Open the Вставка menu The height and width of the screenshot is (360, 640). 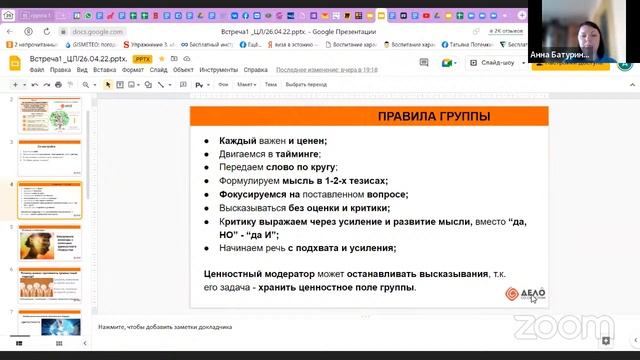[104, 70]
